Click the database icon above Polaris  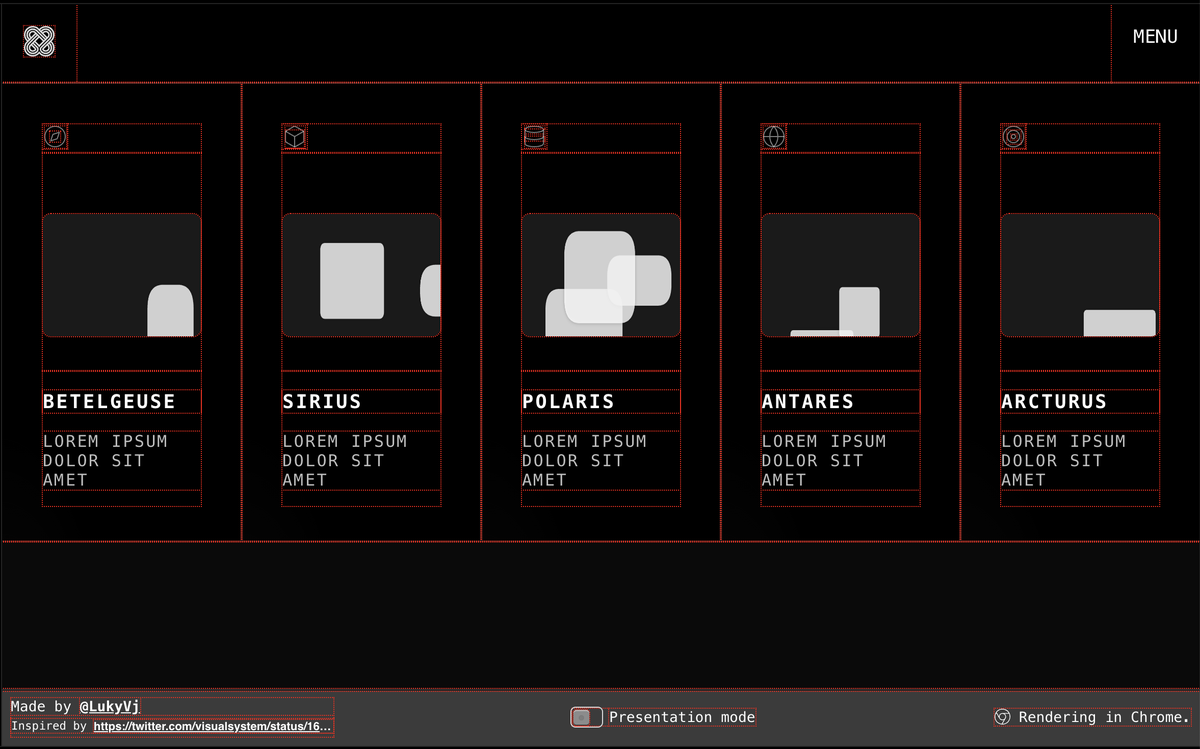coord(534,137)
